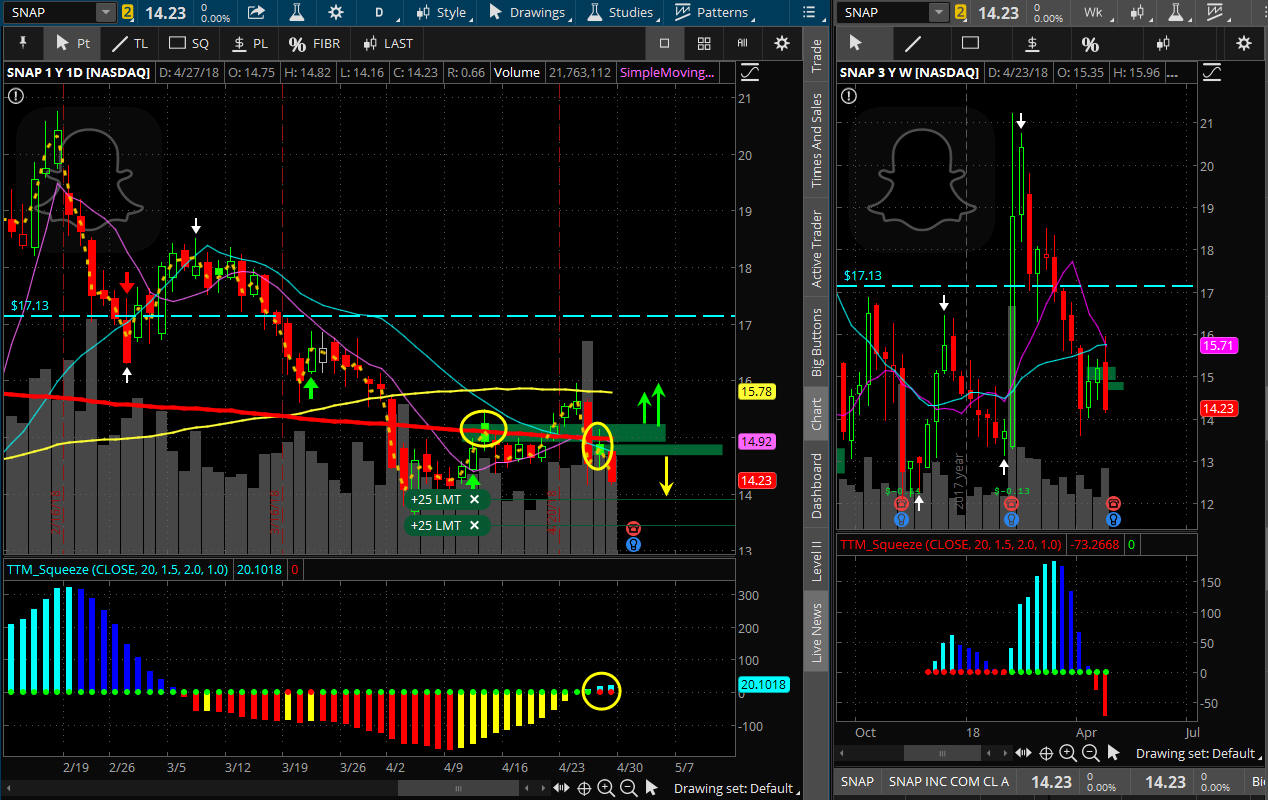Open the left SNAP symbol dropdown arrow
The image size is (1268, 800).
click(106, 13)
